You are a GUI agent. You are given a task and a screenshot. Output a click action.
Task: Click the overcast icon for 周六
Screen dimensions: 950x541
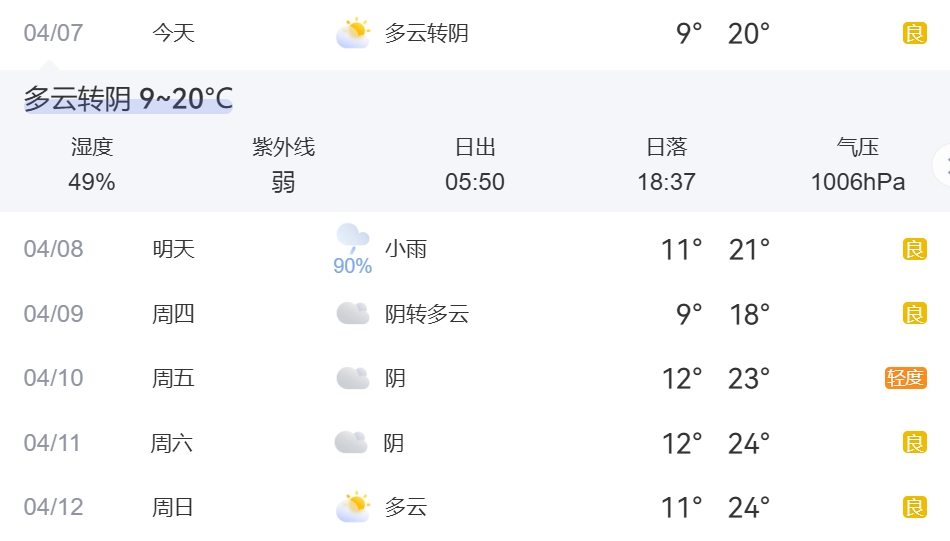click(351, 442)
